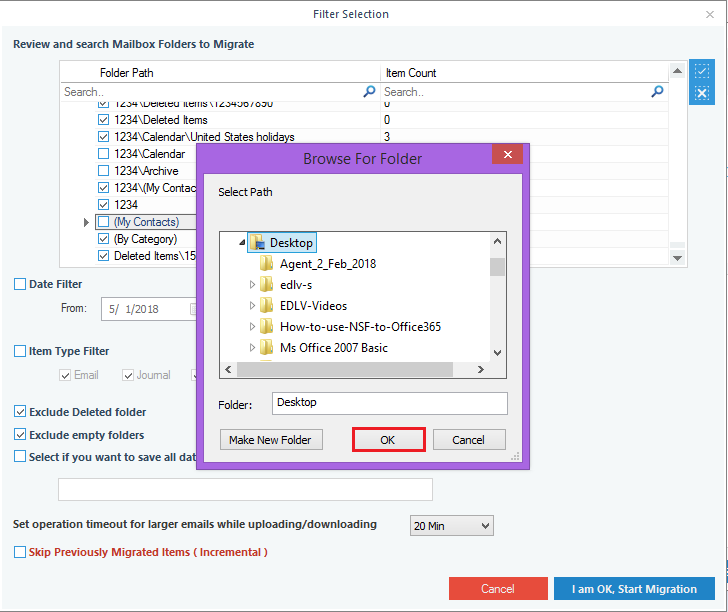Close the Filter Selection window
728x612 pixels.
709,14
